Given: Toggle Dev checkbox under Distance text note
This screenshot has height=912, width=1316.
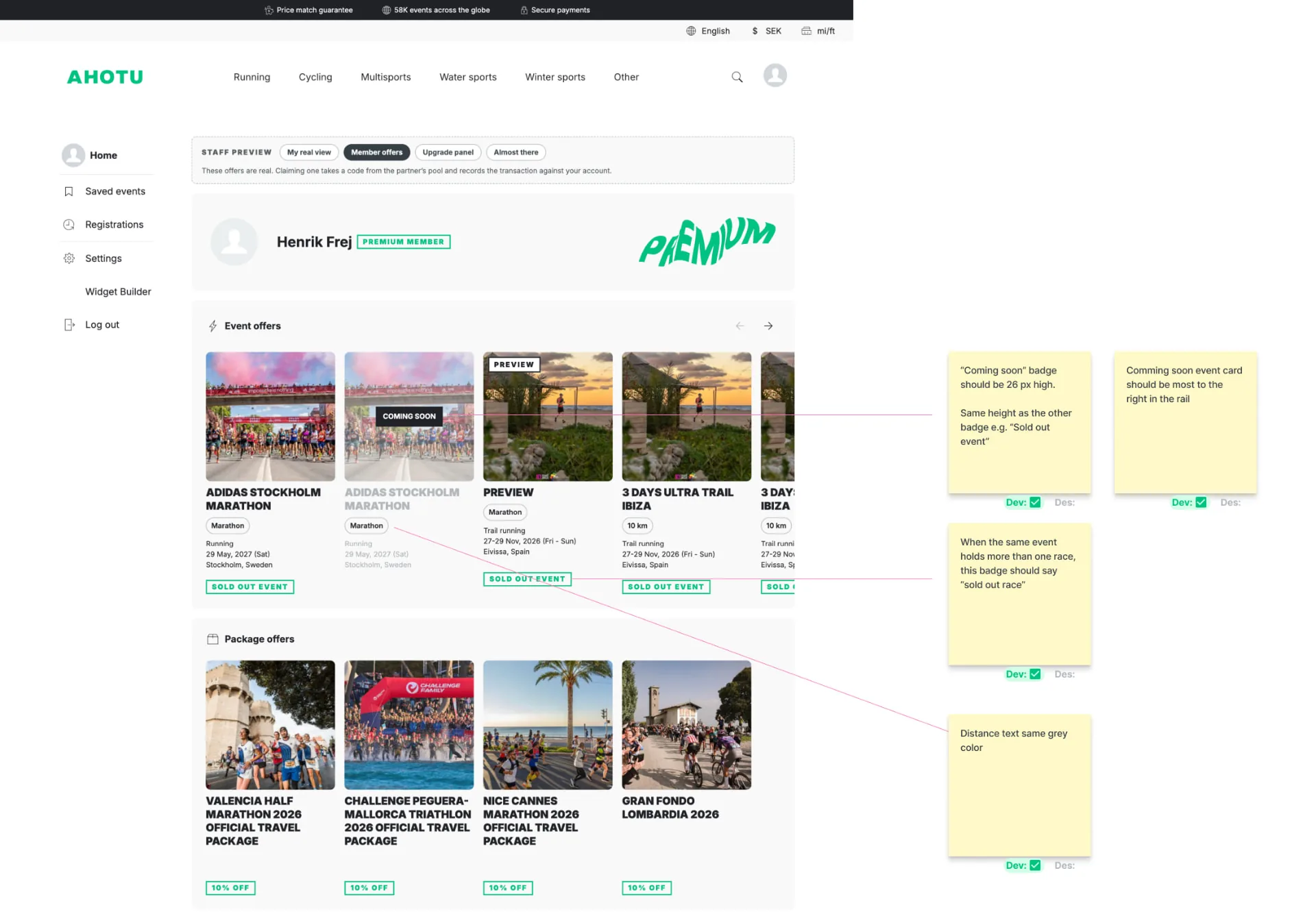Looking at the screenshot, I should click(1035, 865).
